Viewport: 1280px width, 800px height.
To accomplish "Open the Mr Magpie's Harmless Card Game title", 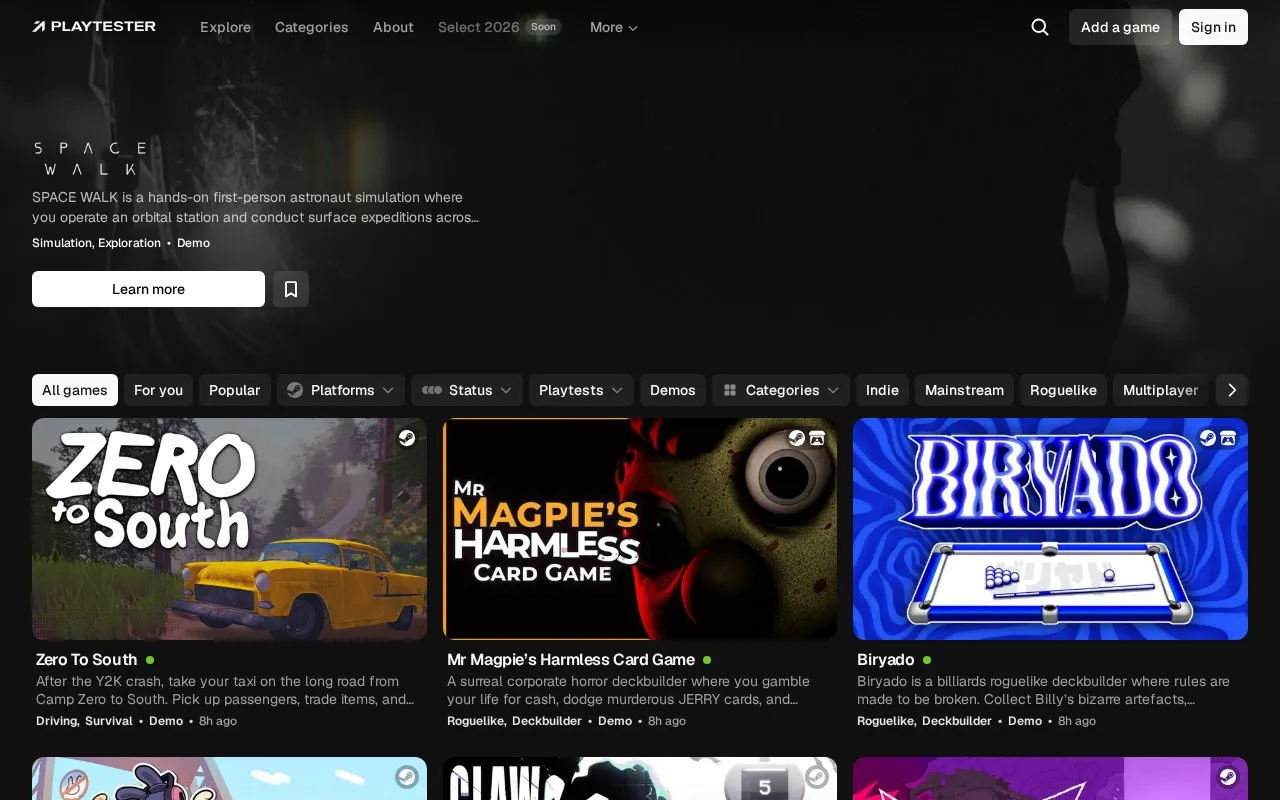I will (571, 660).
